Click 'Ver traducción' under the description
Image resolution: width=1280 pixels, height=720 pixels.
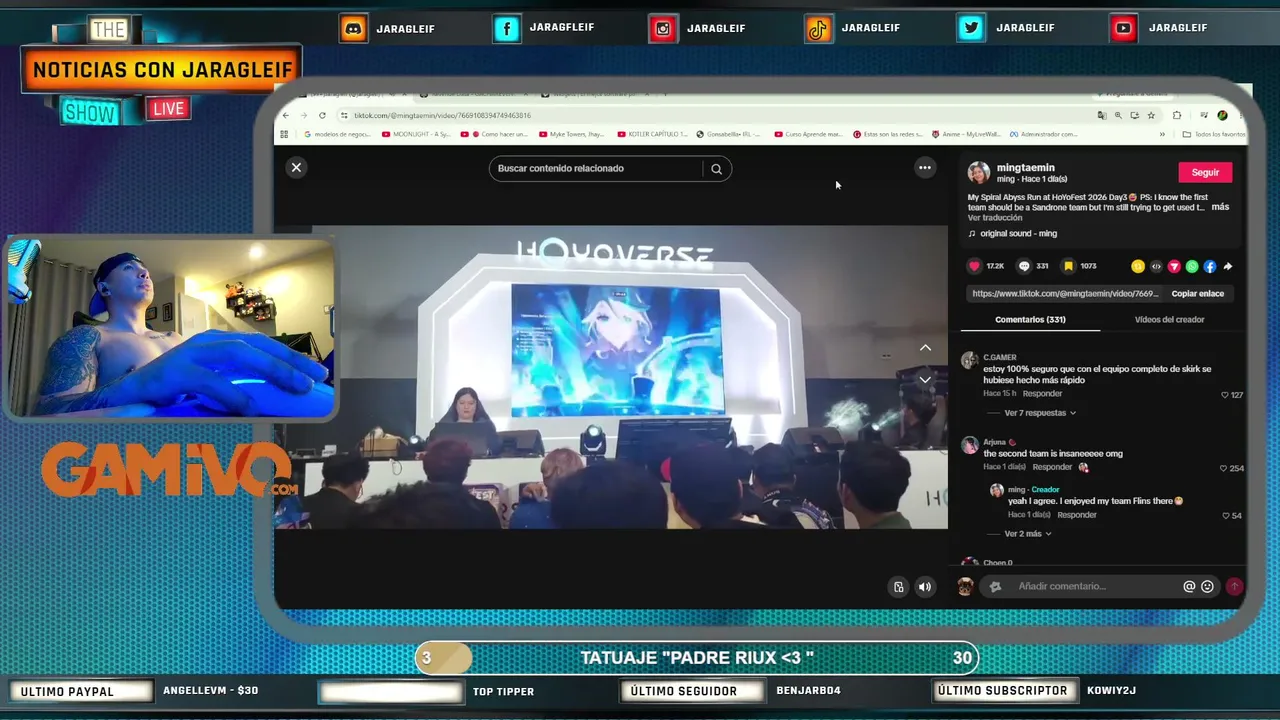click(995, 218)
